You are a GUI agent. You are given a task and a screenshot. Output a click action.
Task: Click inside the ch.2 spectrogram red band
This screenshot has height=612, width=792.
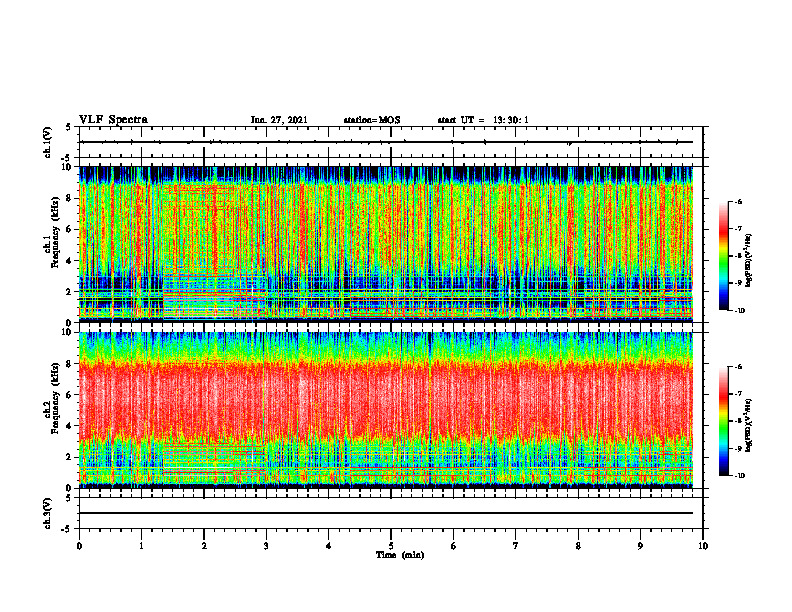[x=386, y=399]
